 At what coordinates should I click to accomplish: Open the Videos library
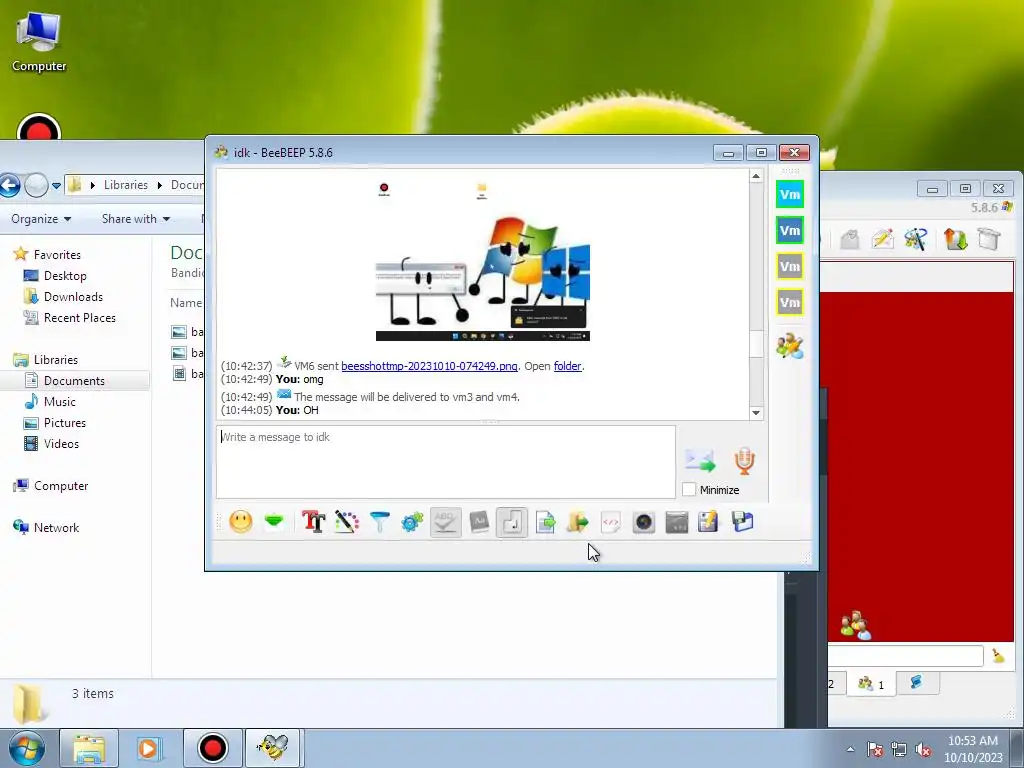[61, 443]
